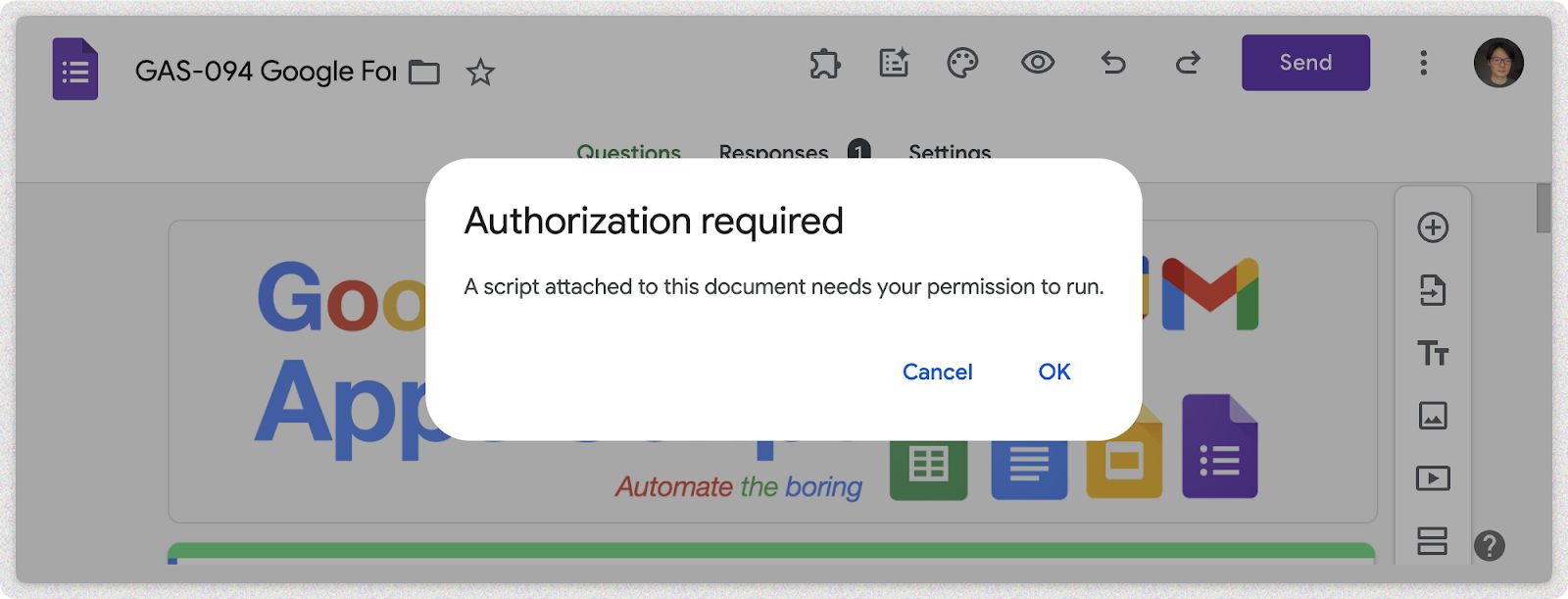Switch to the Questions tab
The width and height of the screenshot is (1568, 599).
coord(628,153)
